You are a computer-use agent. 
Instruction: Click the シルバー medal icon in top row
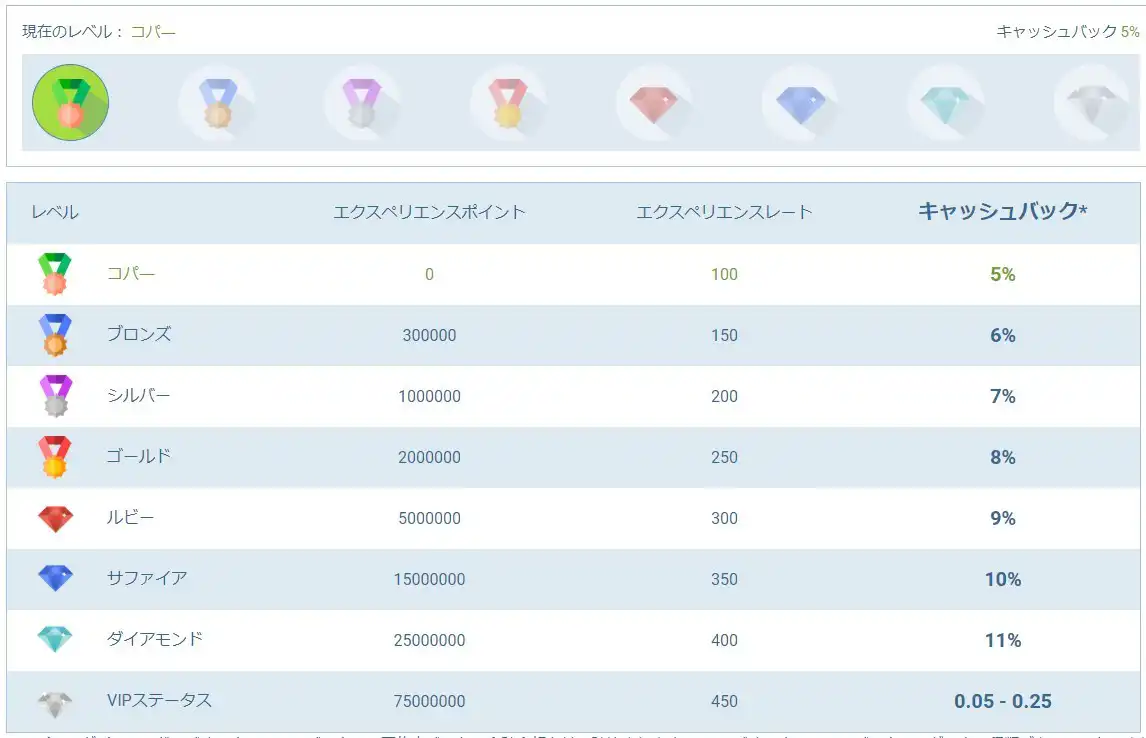[363, 102]
